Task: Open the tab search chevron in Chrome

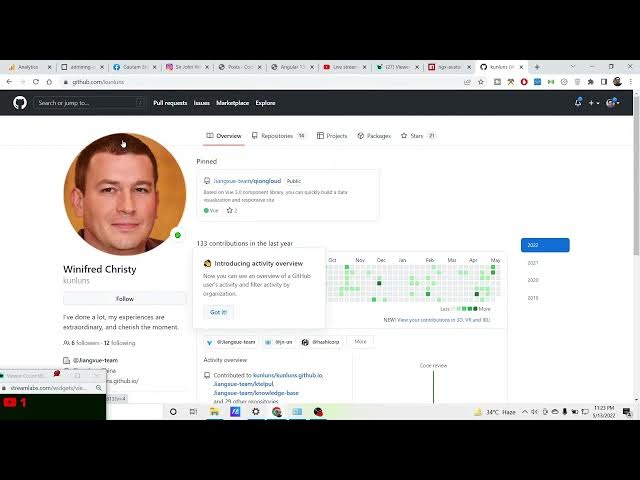Action: (x=573, y=66)
